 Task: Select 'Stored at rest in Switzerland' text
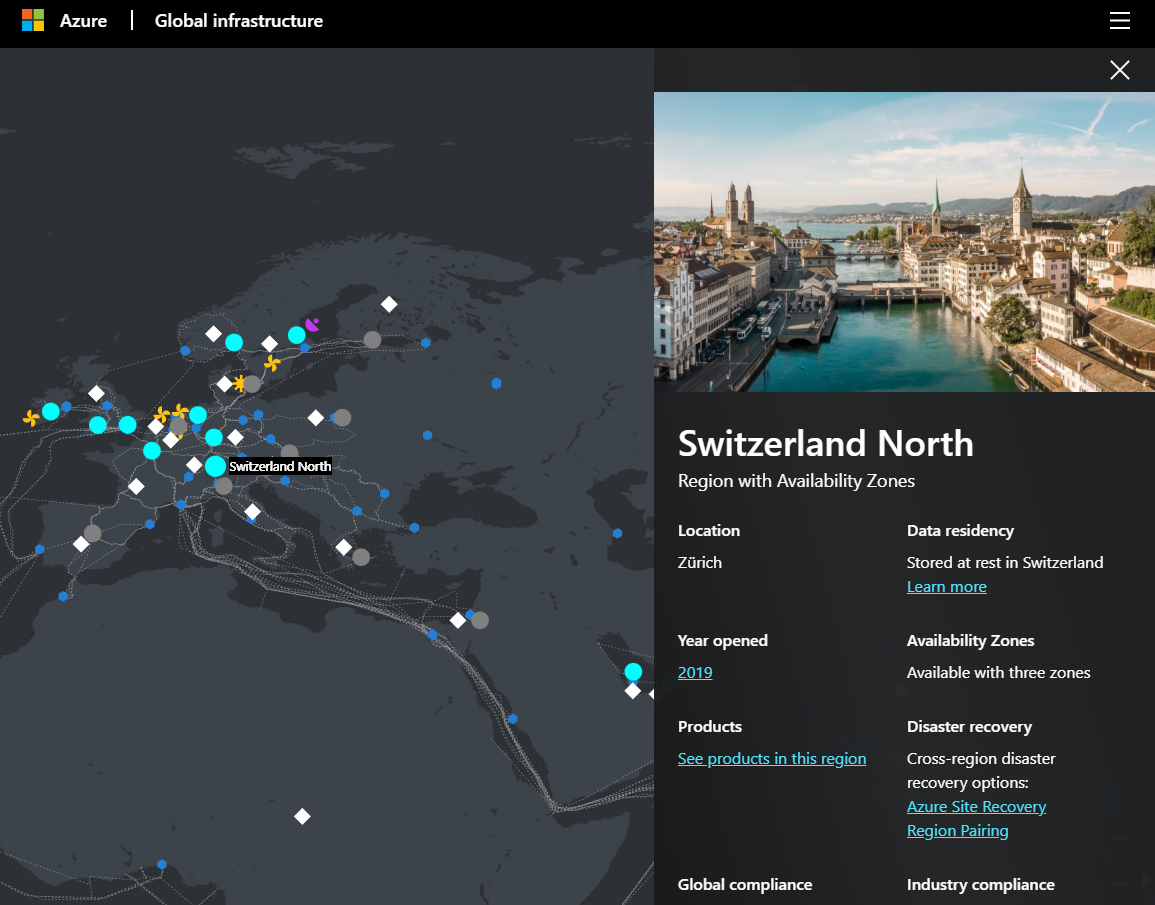pos(1005,563)
